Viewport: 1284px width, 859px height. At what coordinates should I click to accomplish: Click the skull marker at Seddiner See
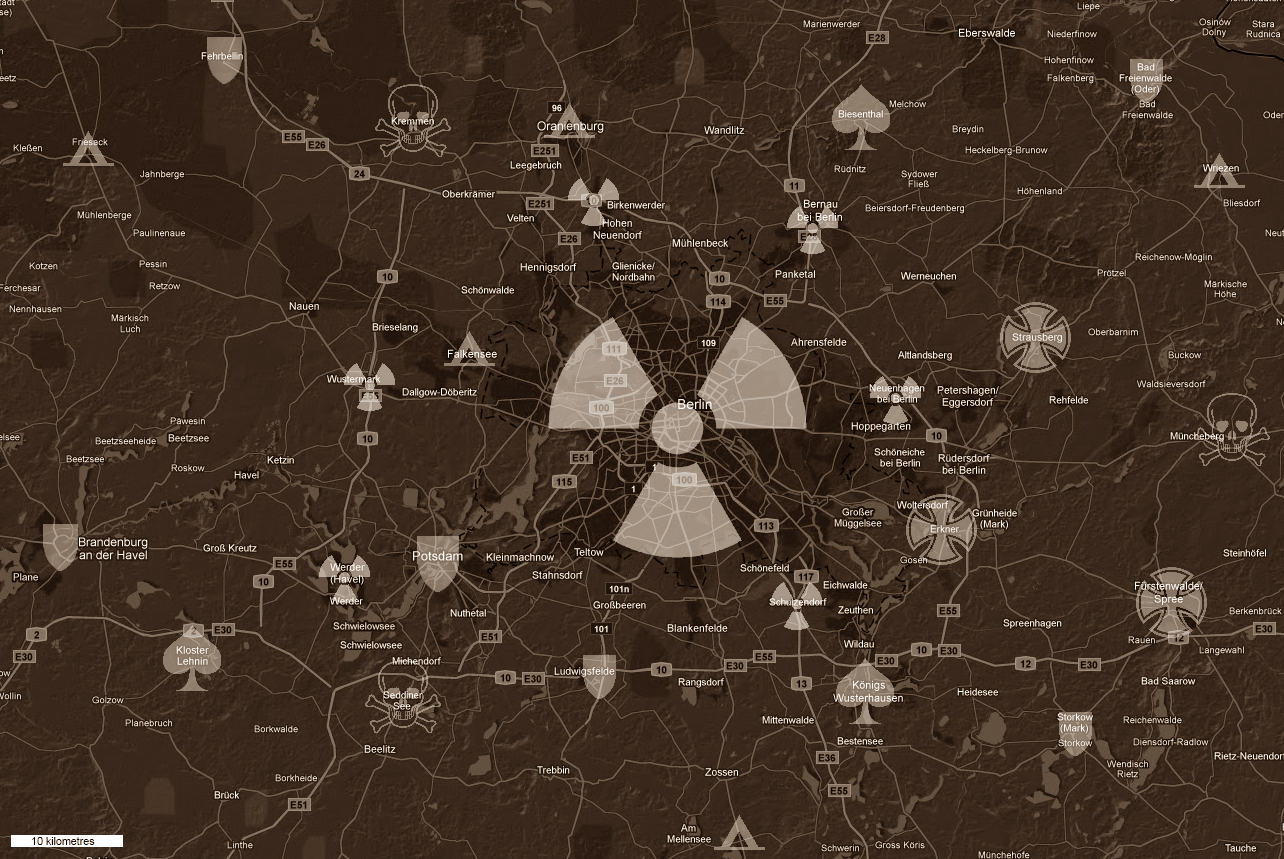pyautogui.click(x=403, y=698)
